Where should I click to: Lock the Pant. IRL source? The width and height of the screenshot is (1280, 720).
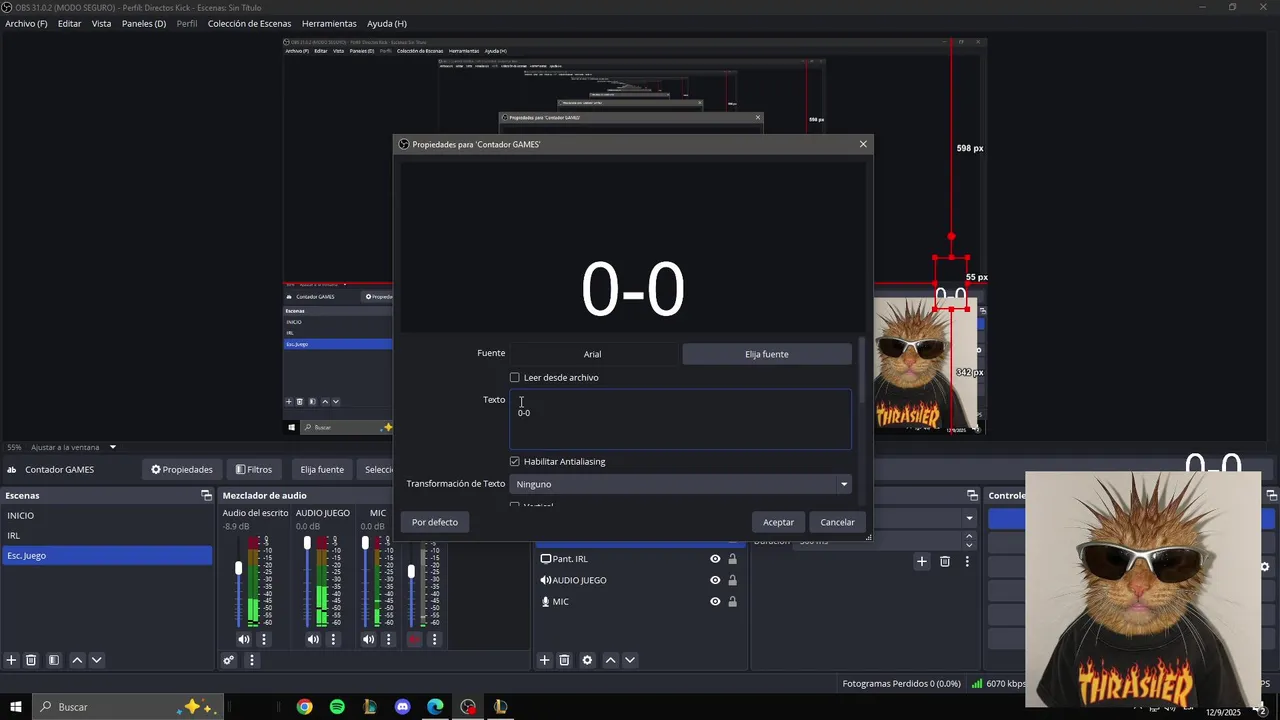[732, 559]
